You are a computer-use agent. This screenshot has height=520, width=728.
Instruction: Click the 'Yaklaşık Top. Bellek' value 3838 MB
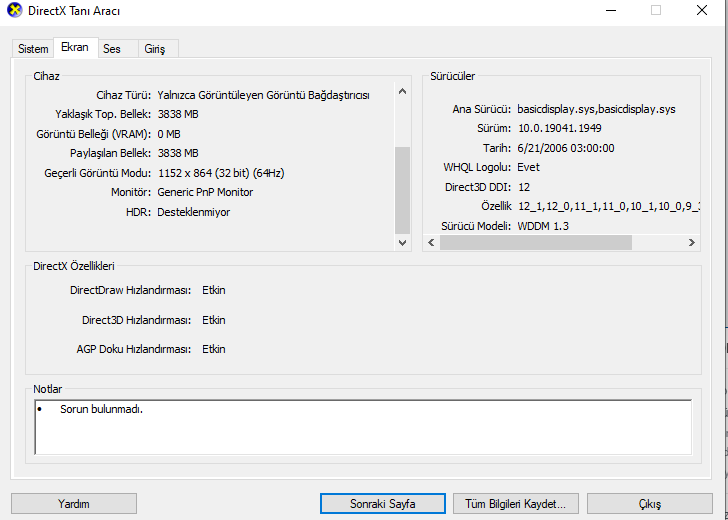pos(178,114)
